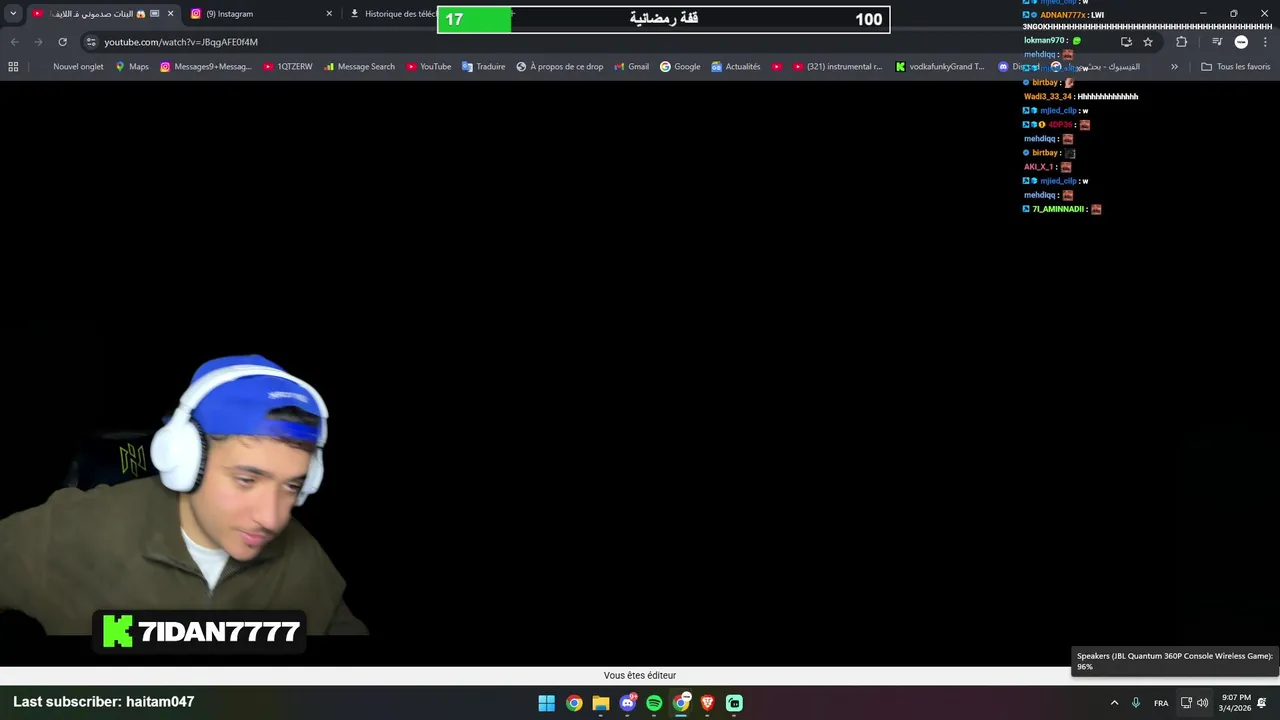
Task: Open the tab search dropdown arrow
Action: click(13, 14)
